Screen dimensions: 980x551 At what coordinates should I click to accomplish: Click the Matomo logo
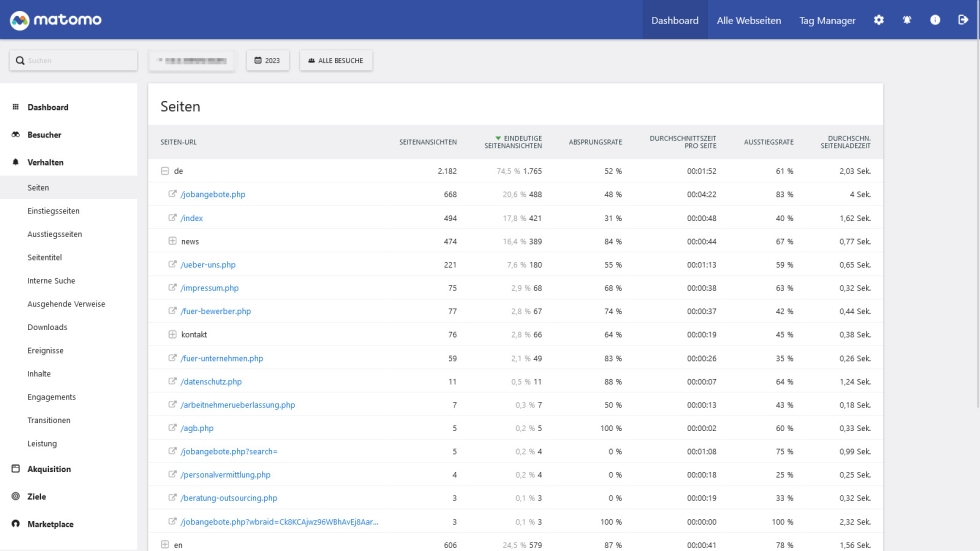point(53,20)
